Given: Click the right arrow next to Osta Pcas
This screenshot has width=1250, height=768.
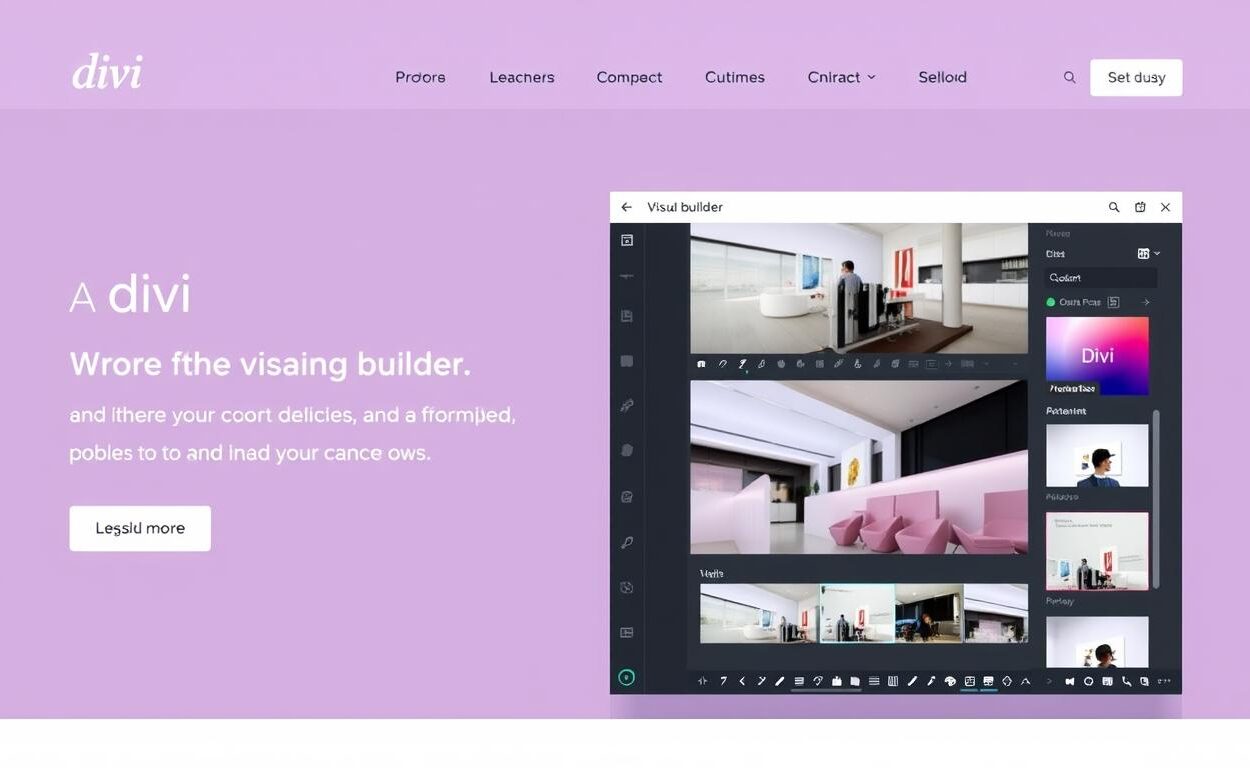Looking at the screenshot, I should (1146, 301).
